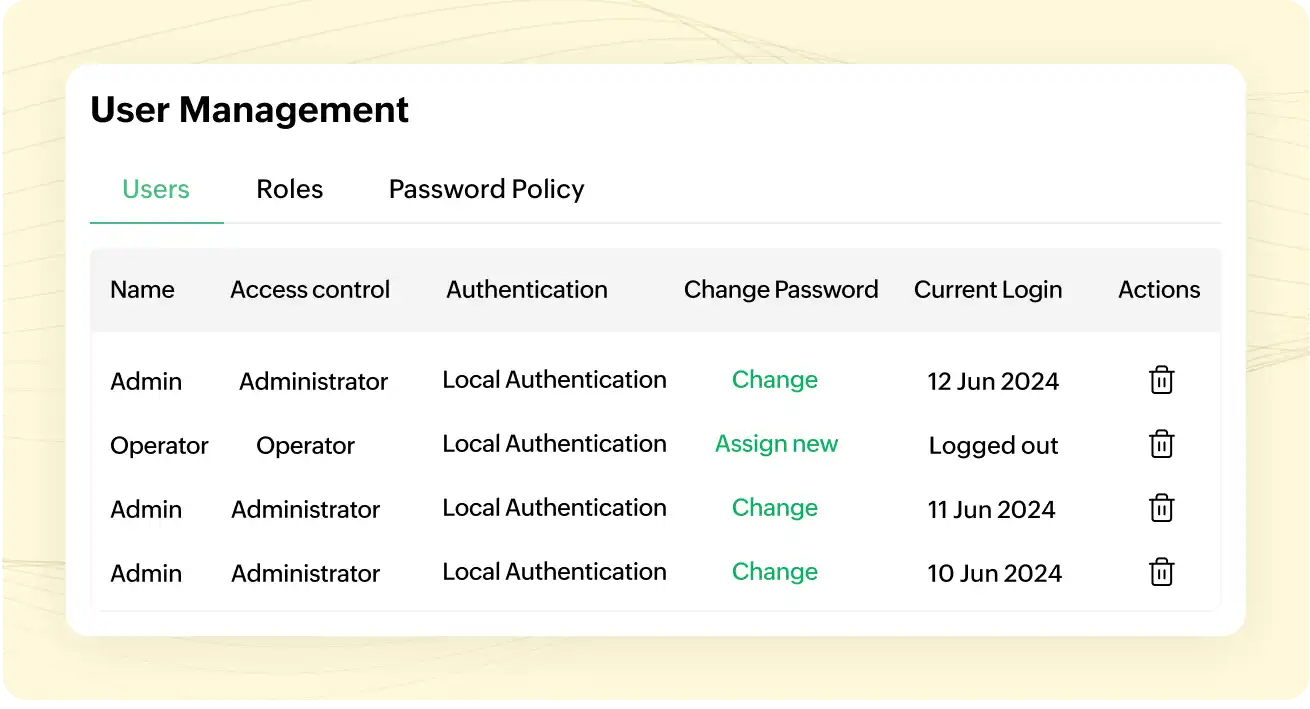Change password for Admin logged in 11 Jun

775,508
